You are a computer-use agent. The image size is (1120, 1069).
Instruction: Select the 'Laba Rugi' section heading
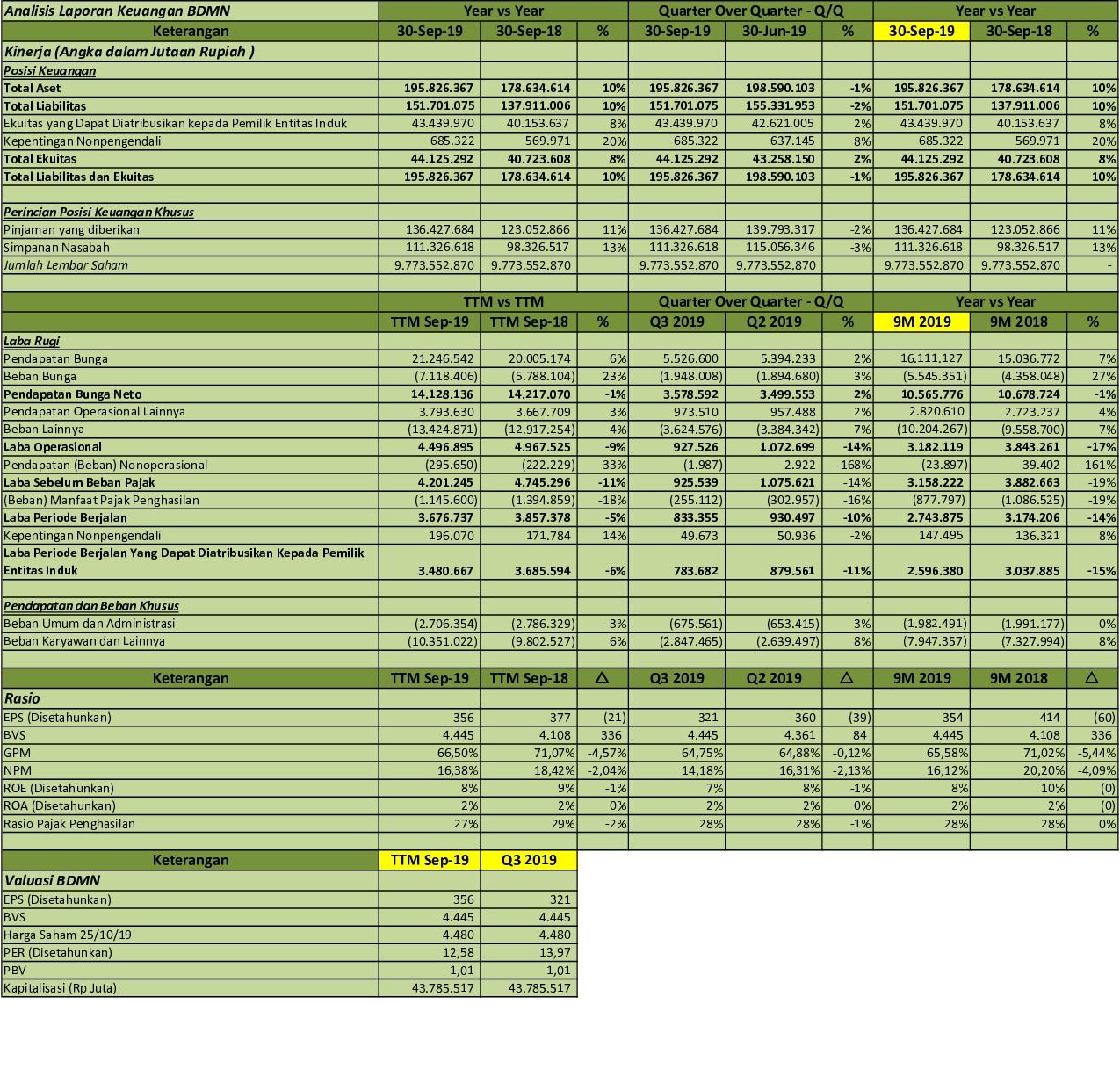click(32, 341)
